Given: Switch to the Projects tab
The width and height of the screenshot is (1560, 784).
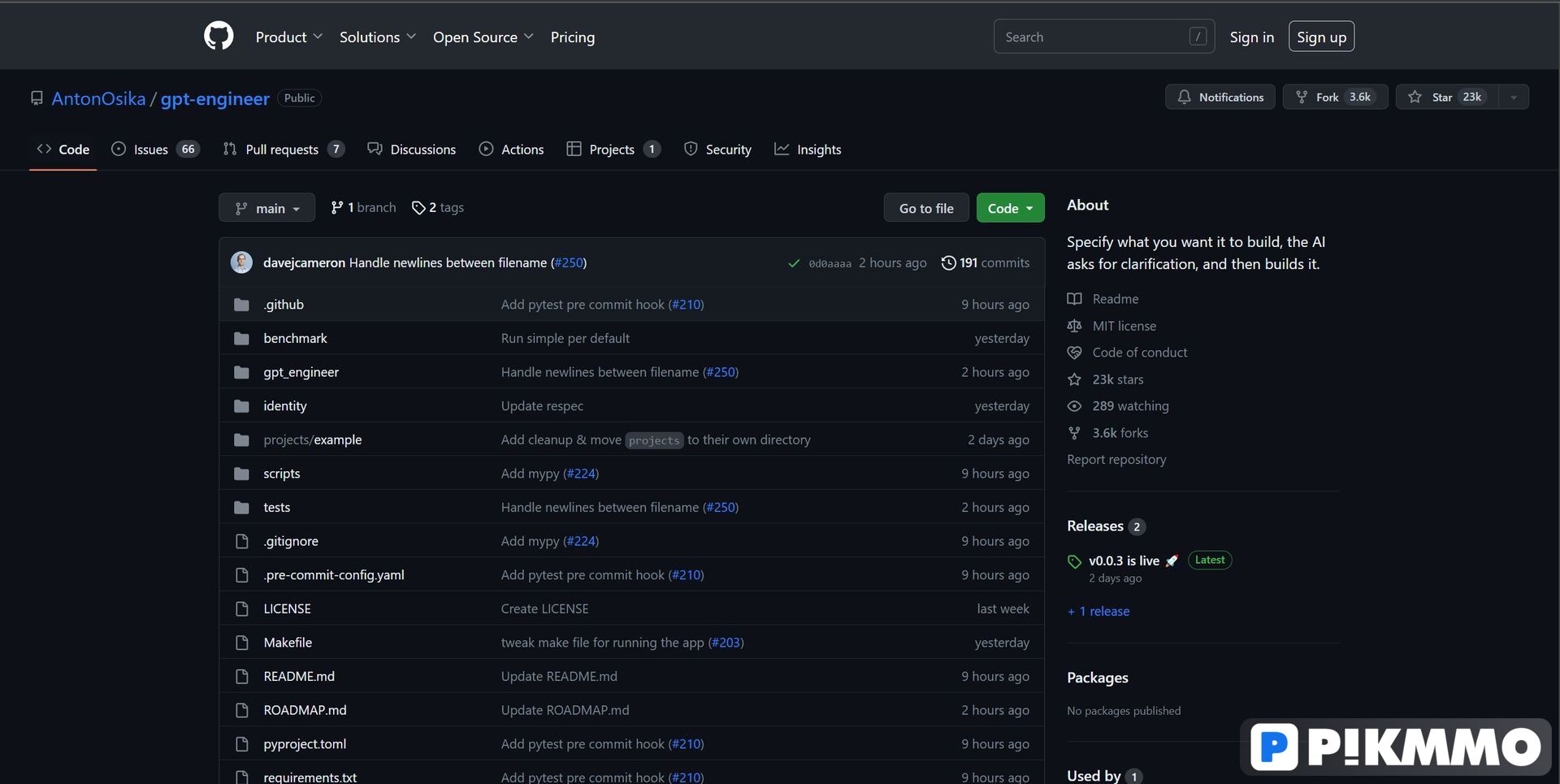Looking at the screenshot, I should click(613, 149).
